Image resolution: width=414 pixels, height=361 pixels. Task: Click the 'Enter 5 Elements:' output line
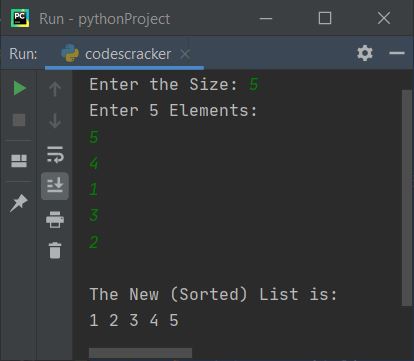pos(173,110)
